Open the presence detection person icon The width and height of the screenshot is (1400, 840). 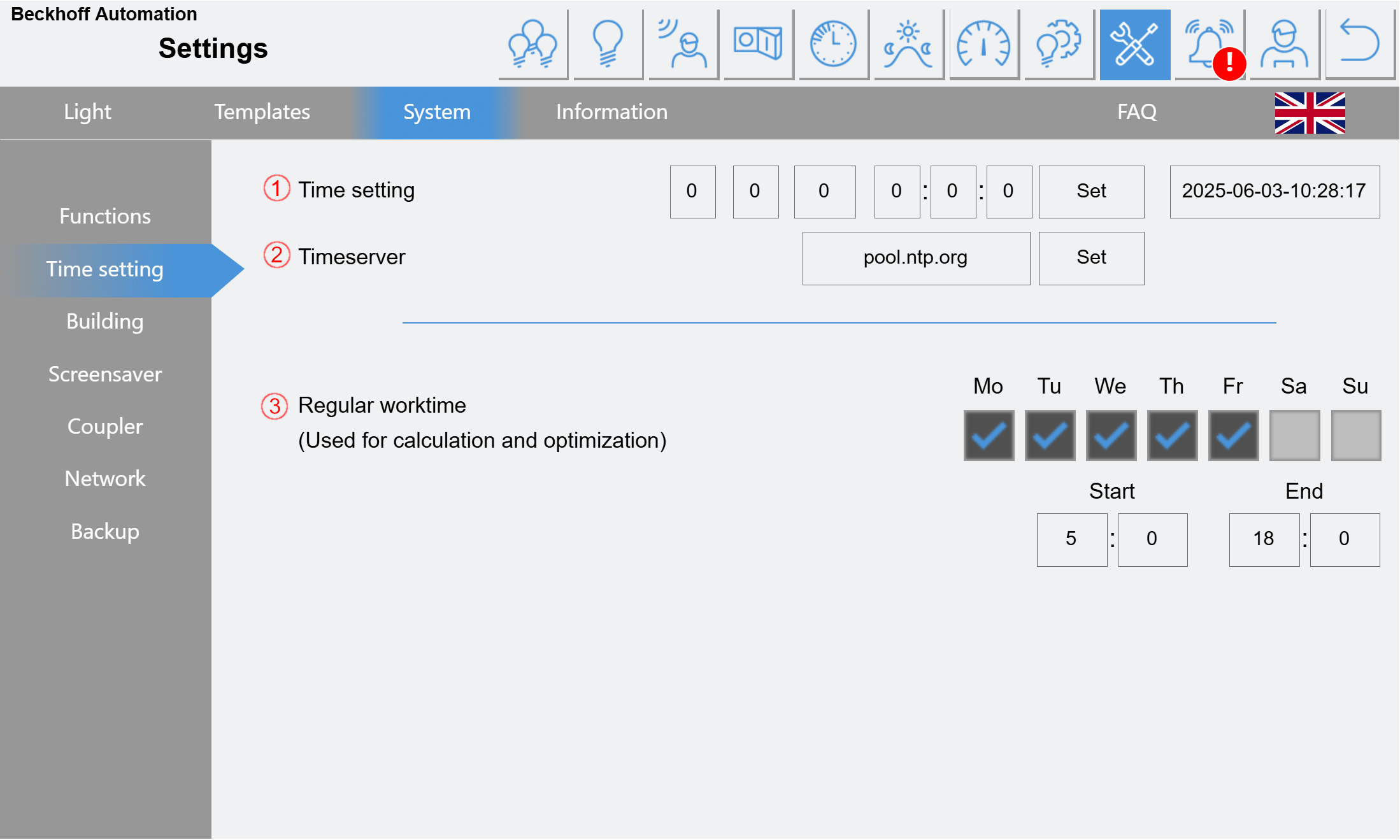(683, 45)
